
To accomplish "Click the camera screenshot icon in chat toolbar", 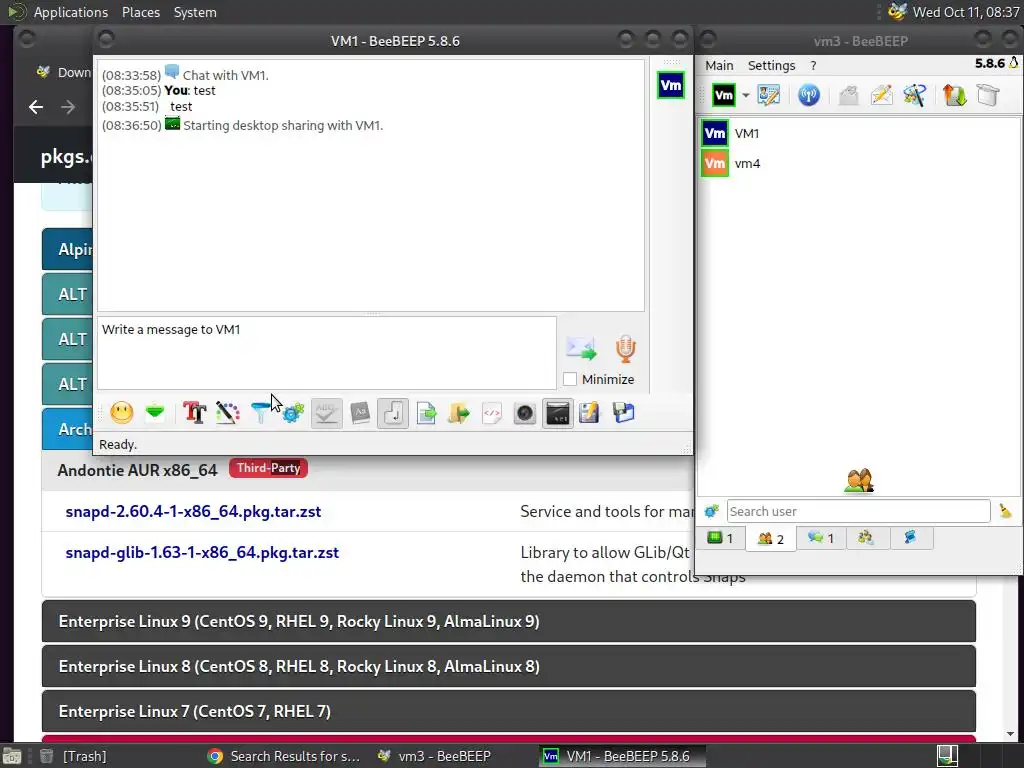I will click(x=524, y=413).
